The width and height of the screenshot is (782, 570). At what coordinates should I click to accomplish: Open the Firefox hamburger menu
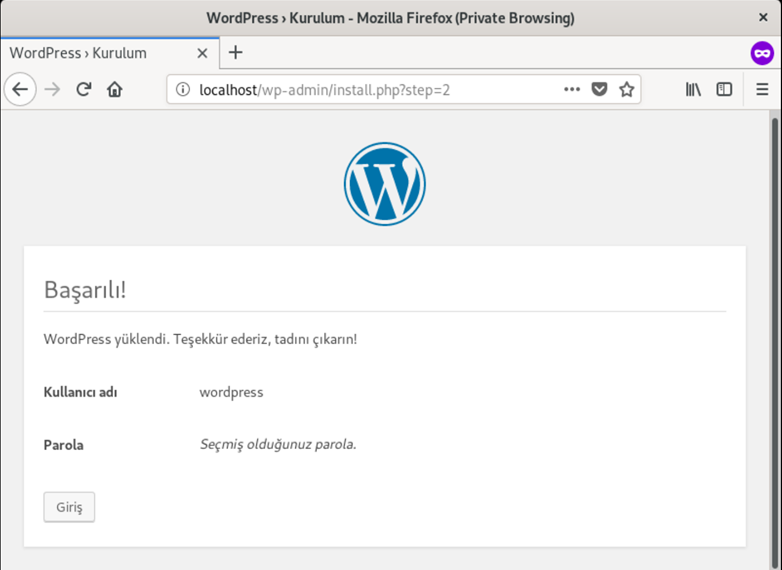click(762, 90)
